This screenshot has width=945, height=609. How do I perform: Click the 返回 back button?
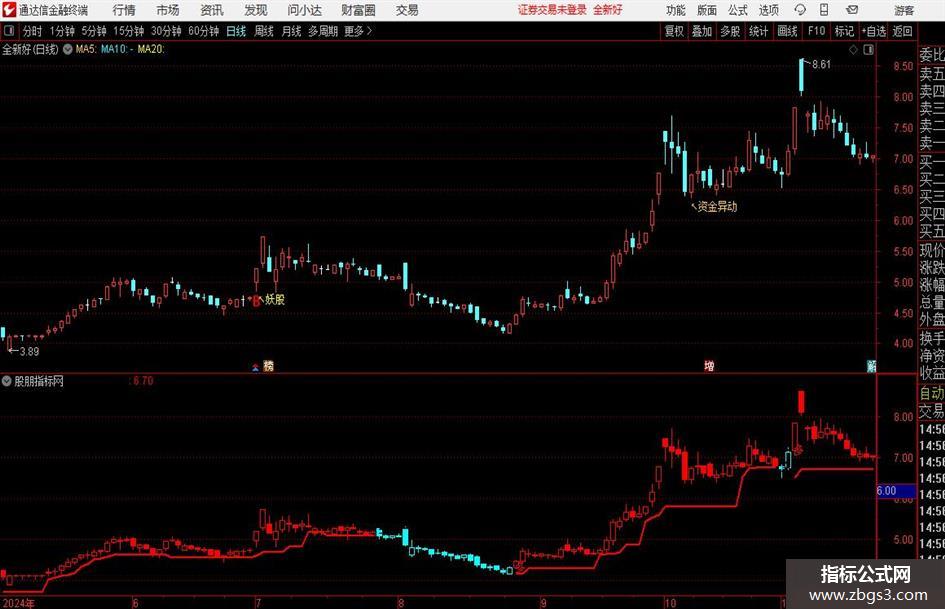[x=902, y=31]
